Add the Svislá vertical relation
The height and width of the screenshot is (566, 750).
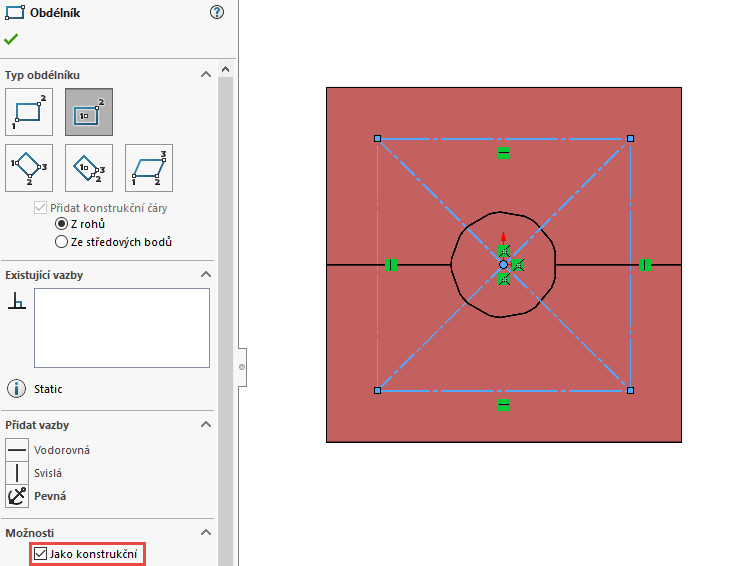click(17, 473)
